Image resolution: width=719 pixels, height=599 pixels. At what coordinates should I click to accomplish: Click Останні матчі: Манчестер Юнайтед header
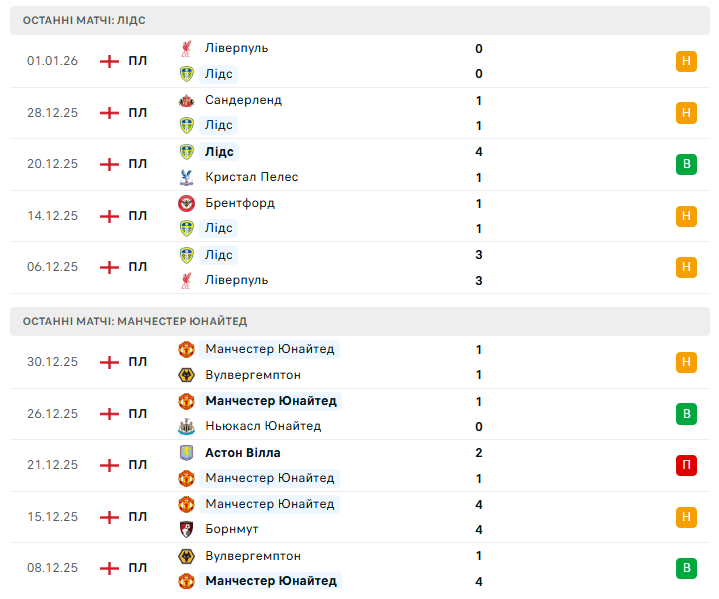click(135, 321)
